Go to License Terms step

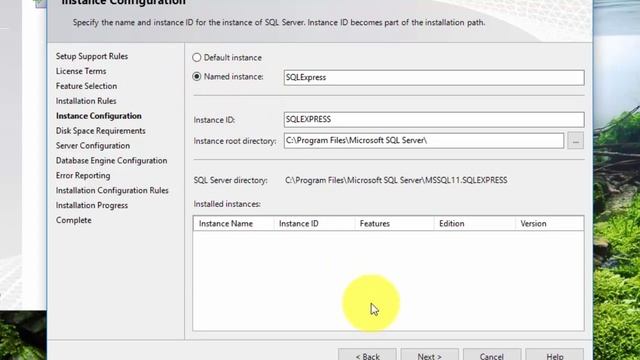[81, 71]
